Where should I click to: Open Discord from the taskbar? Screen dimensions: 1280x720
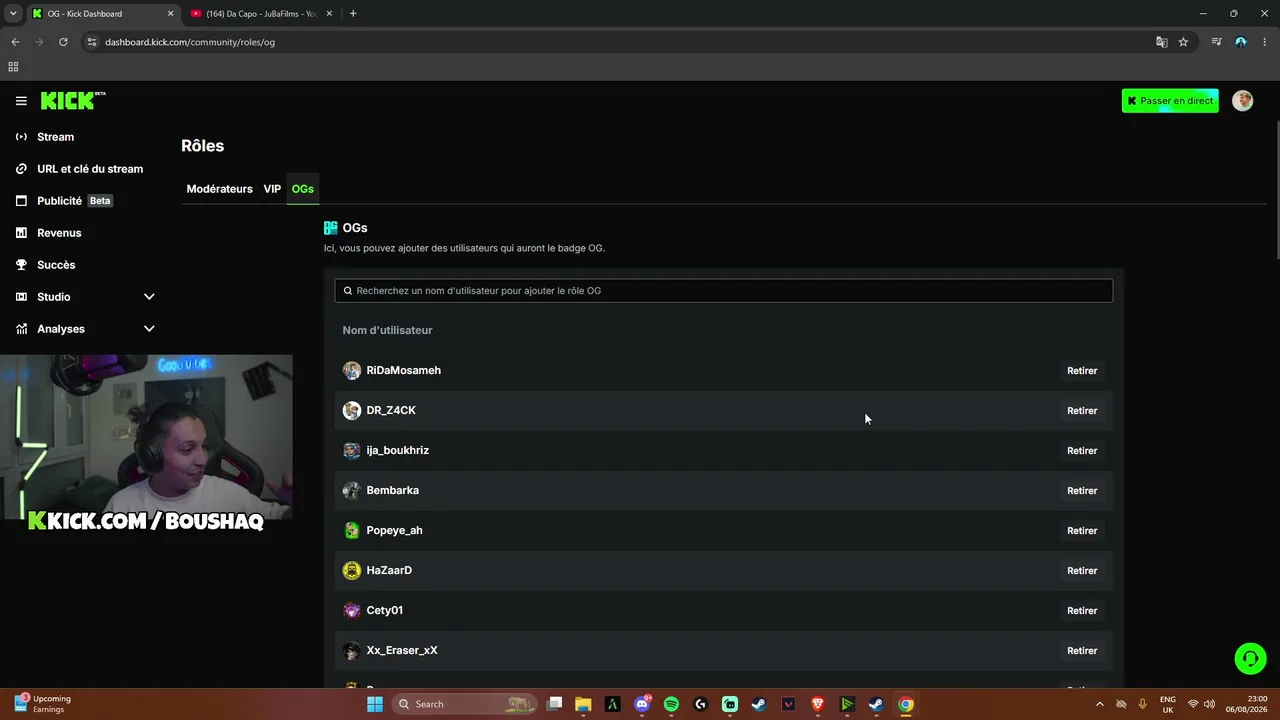pos(642,704)
